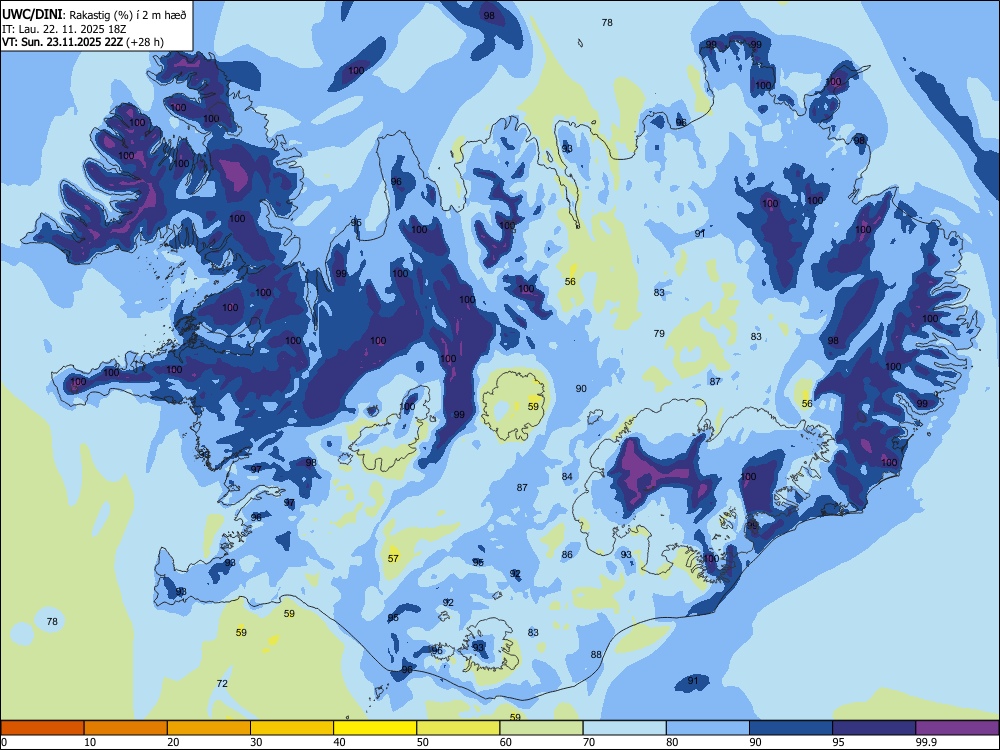Select the '40' legend scale label
1000x750 pixels.
(x=339, y=742)
